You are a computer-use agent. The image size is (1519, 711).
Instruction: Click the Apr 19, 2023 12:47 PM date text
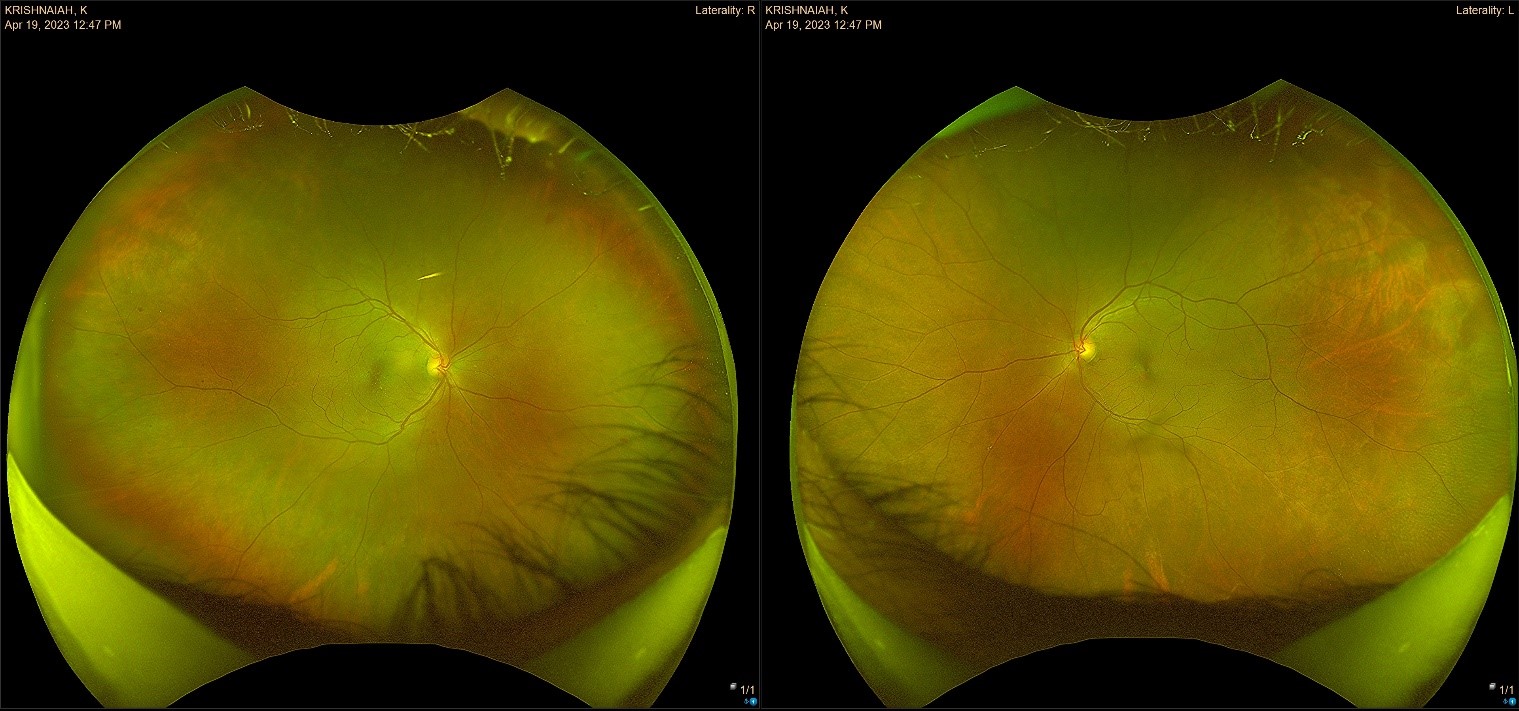coord(63,23)
